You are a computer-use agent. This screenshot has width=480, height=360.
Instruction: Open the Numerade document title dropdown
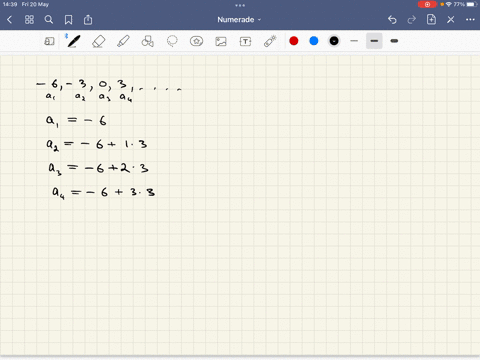239,20
